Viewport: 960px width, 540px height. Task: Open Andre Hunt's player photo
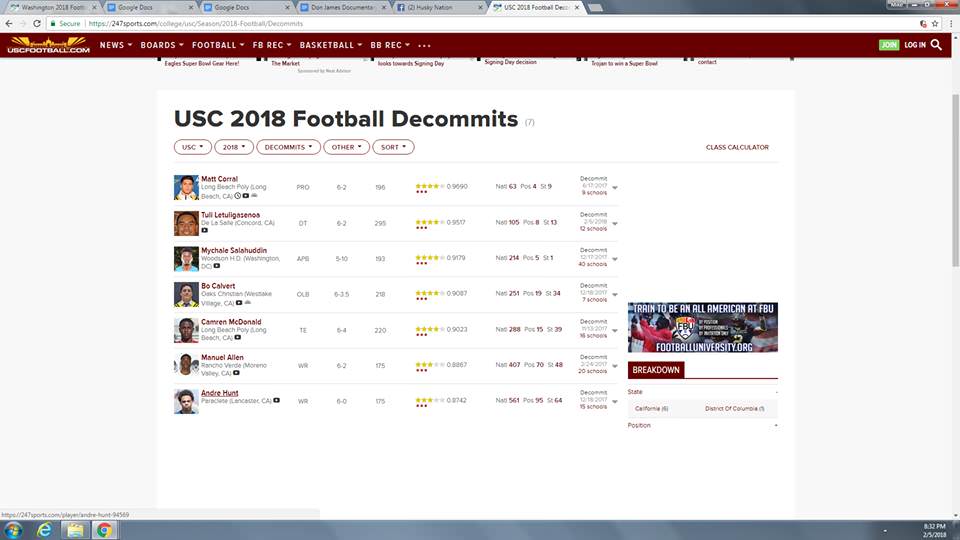click(186, 402)
